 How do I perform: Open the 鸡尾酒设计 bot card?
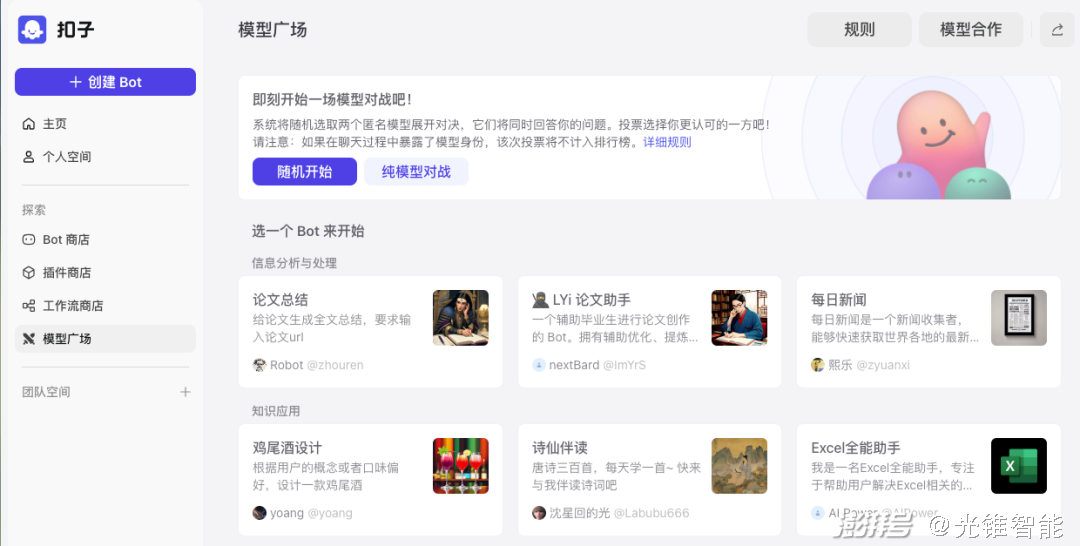[371, 480]
